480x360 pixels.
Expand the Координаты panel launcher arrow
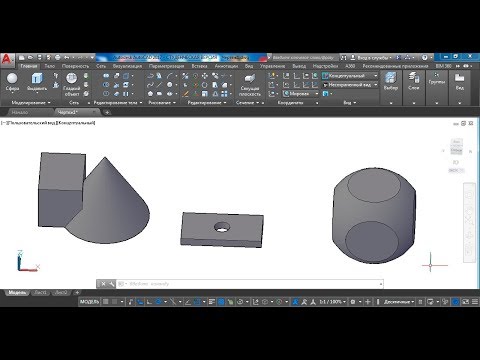tap(317, 103)
